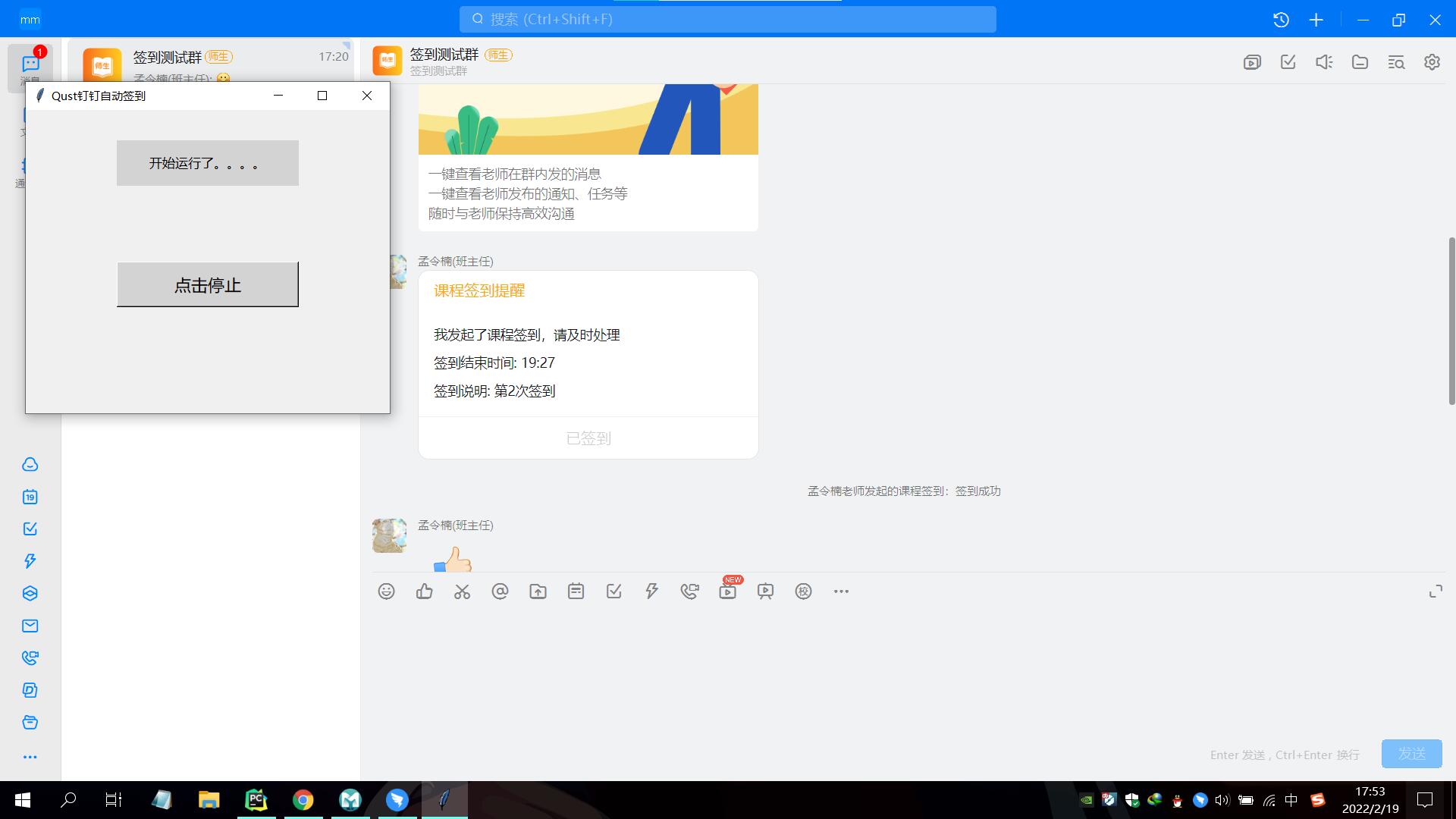Open the upload file icon in chat toolbar
Image resolution: width=1456 pixels, height=819 pixels.
coord(538,591)
